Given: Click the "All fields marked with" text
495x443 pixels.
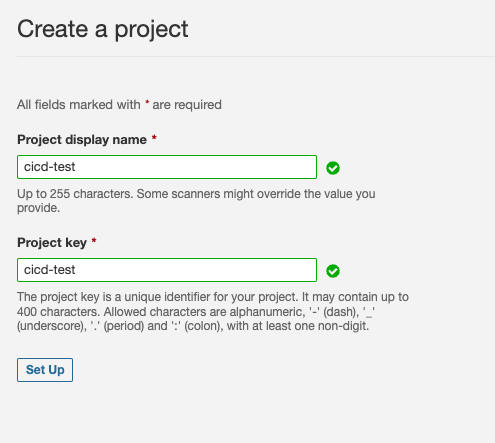Looking at the screenshot, I should pos(79,105).
